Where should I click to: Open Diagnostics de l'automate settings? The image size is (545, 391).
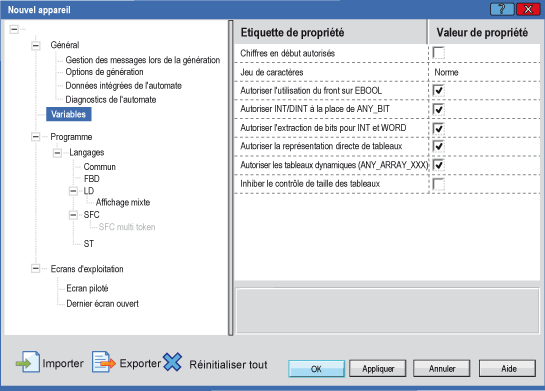coord(111,100)
